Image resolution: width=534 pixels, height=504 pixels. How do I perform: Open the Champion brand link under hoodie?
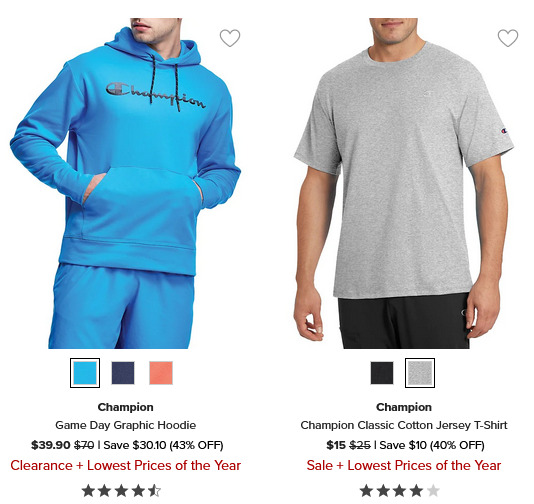click(x=126, y=407)
